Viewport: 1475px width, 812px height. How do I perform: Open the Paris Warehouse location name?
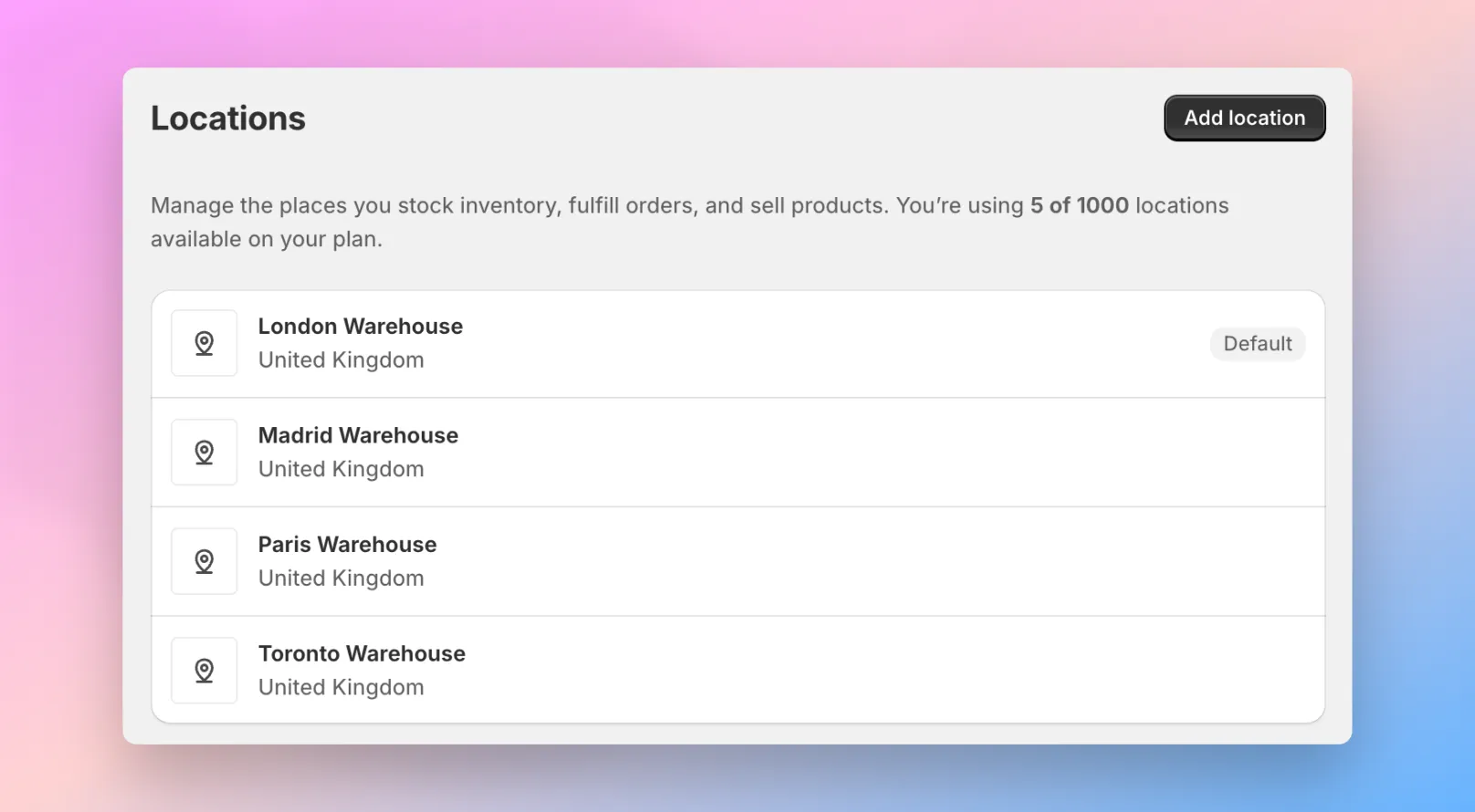[x=348, y=545]
